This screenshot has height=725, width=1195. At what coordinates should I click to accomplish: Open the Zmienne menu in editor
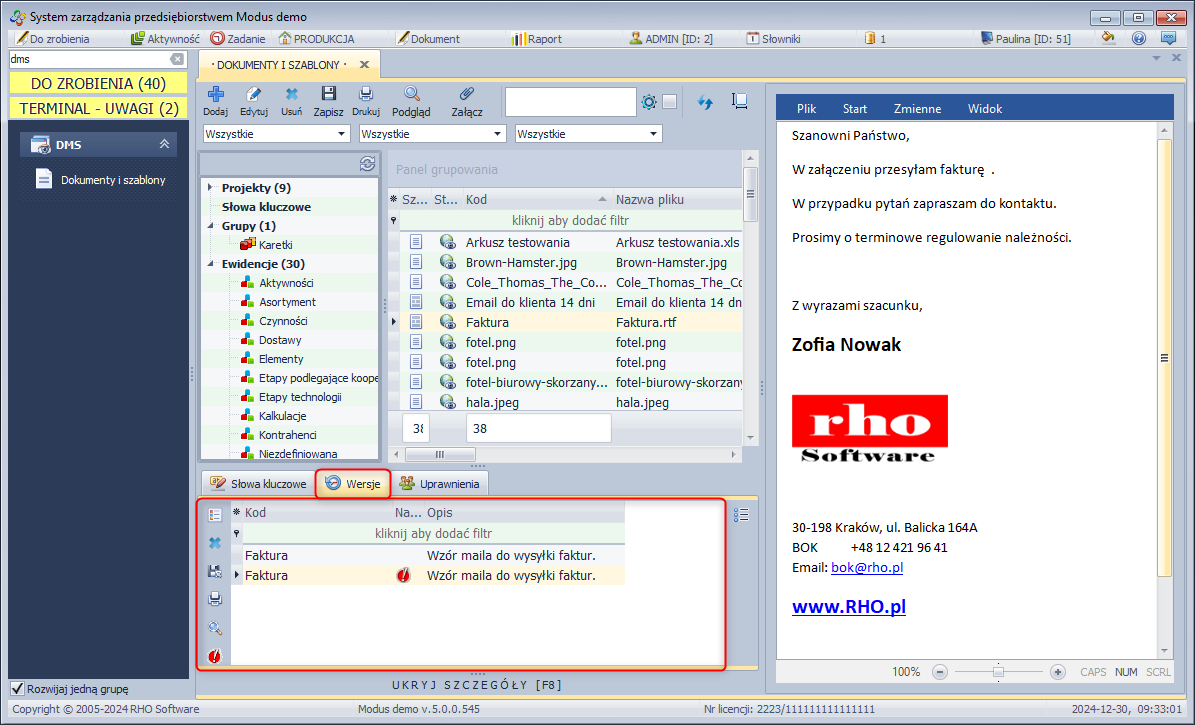[x=918, y=108]
